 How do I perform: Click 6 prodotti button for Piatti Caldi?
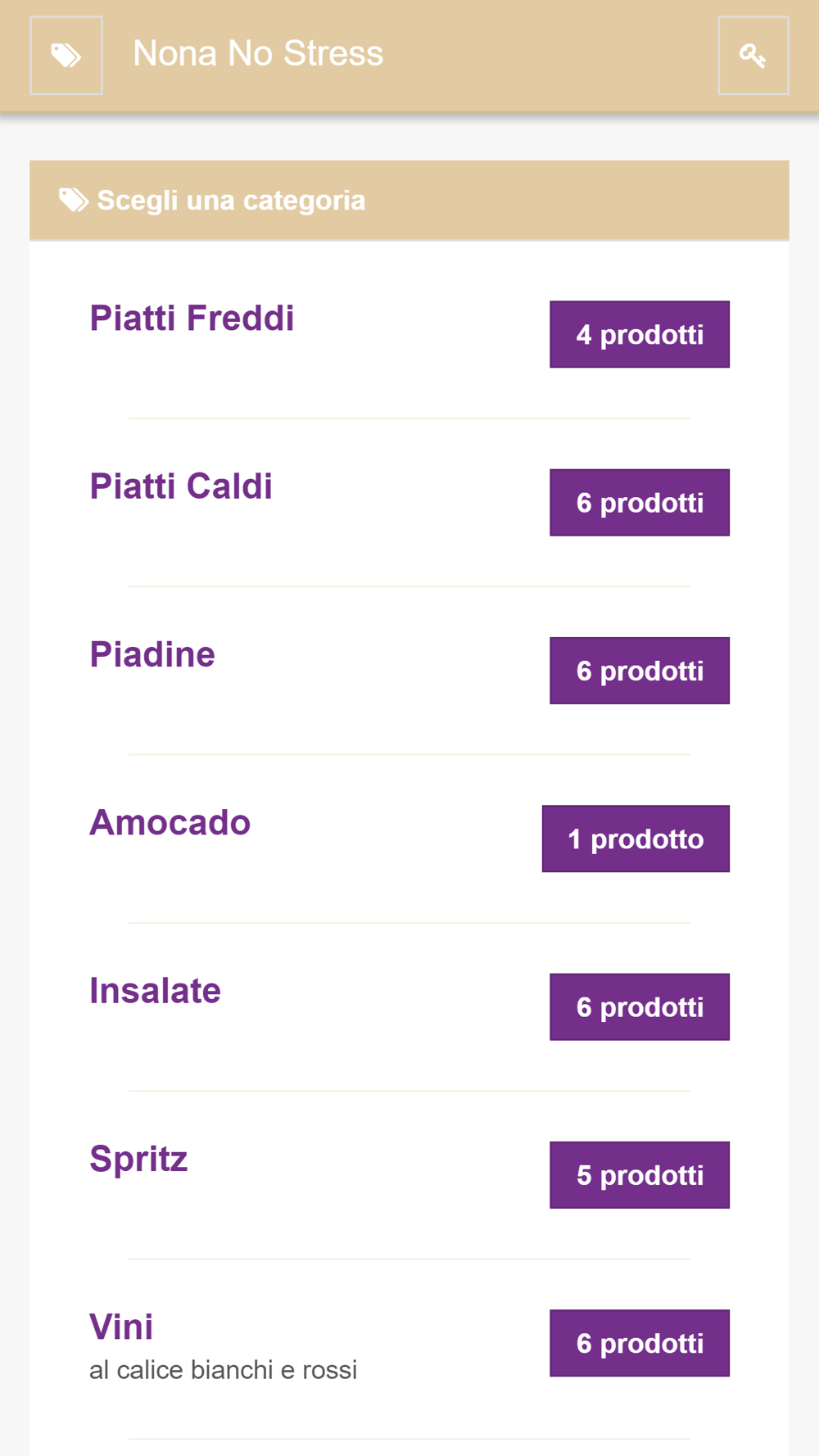click(639, 503)
